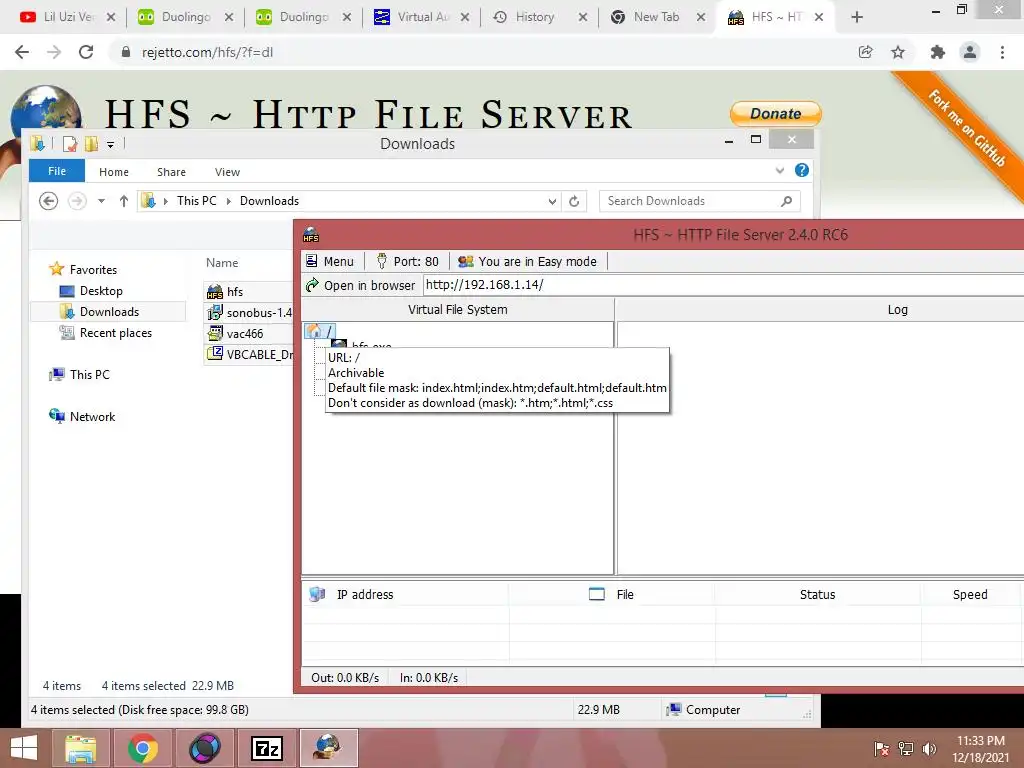Click the explorer Back arrow
The width and height of the screenshot is (1024, 768).
tap(48, 201)
